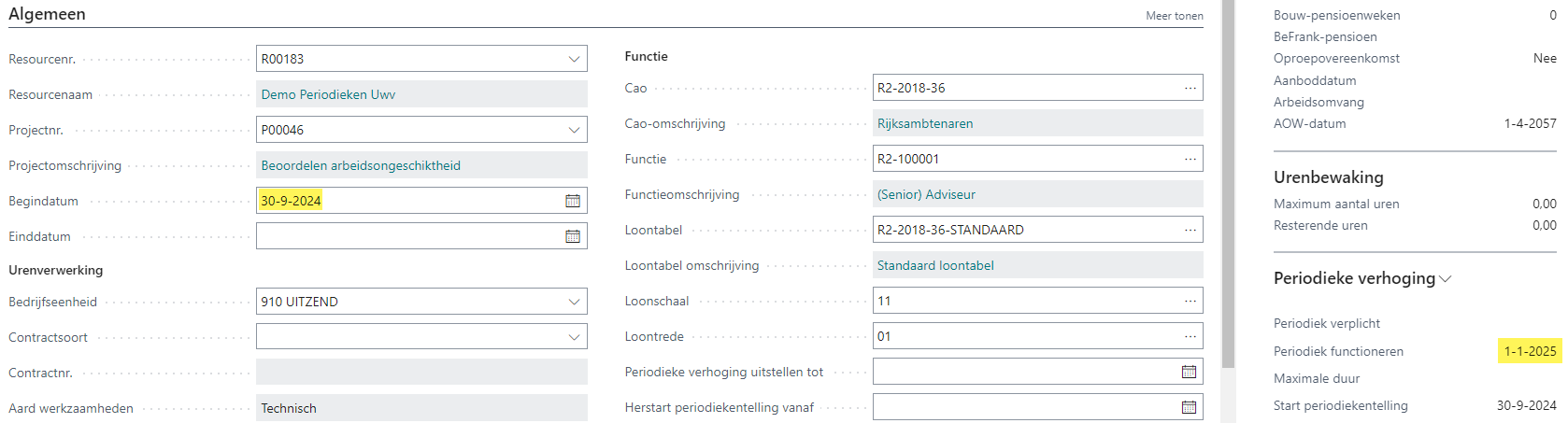The width and height of the screenshot is (1568, 423).
Task: Open the Begindatum calendar picker
Action: (x=573, y=201)
